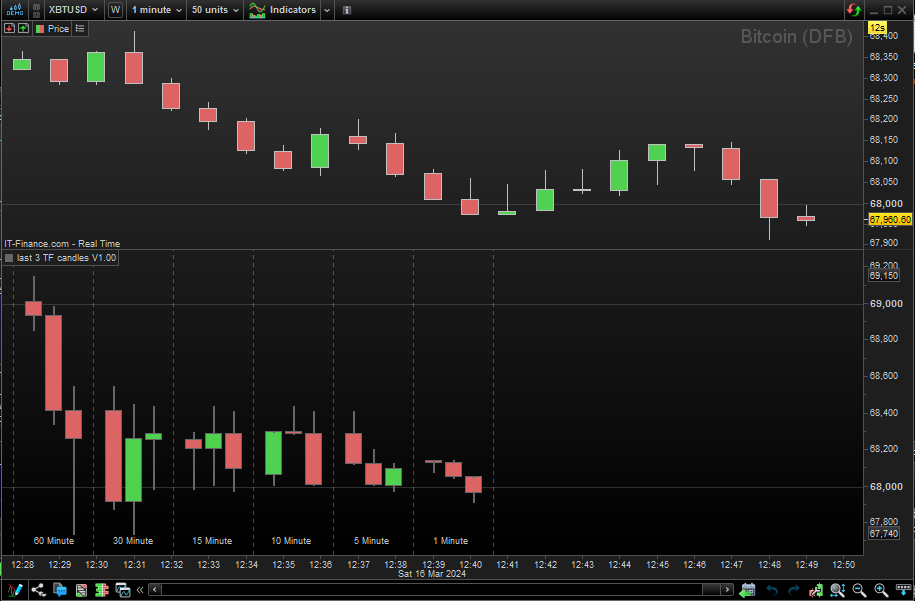The height and width of the screenshot is (601, 915).
Task: Click the information icon in top toolbar
Action: [347, 10]
